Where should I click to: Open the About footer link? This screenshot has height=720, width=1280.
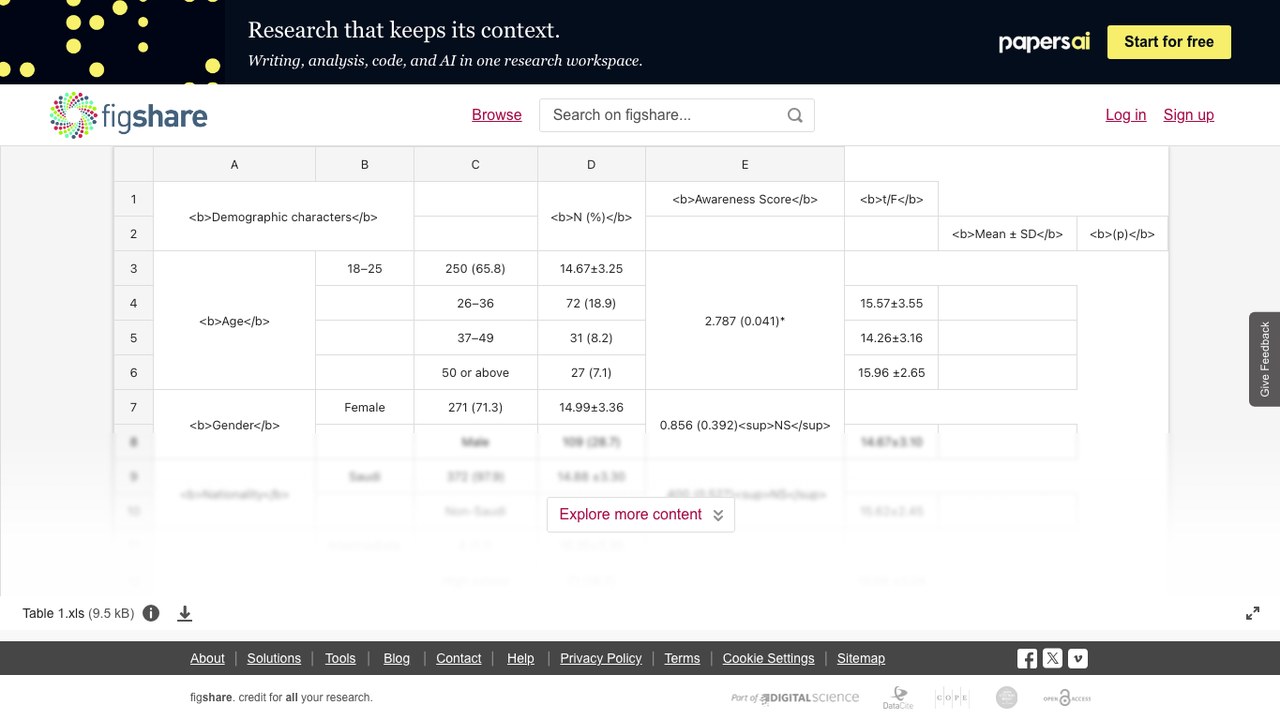point(208,658)
